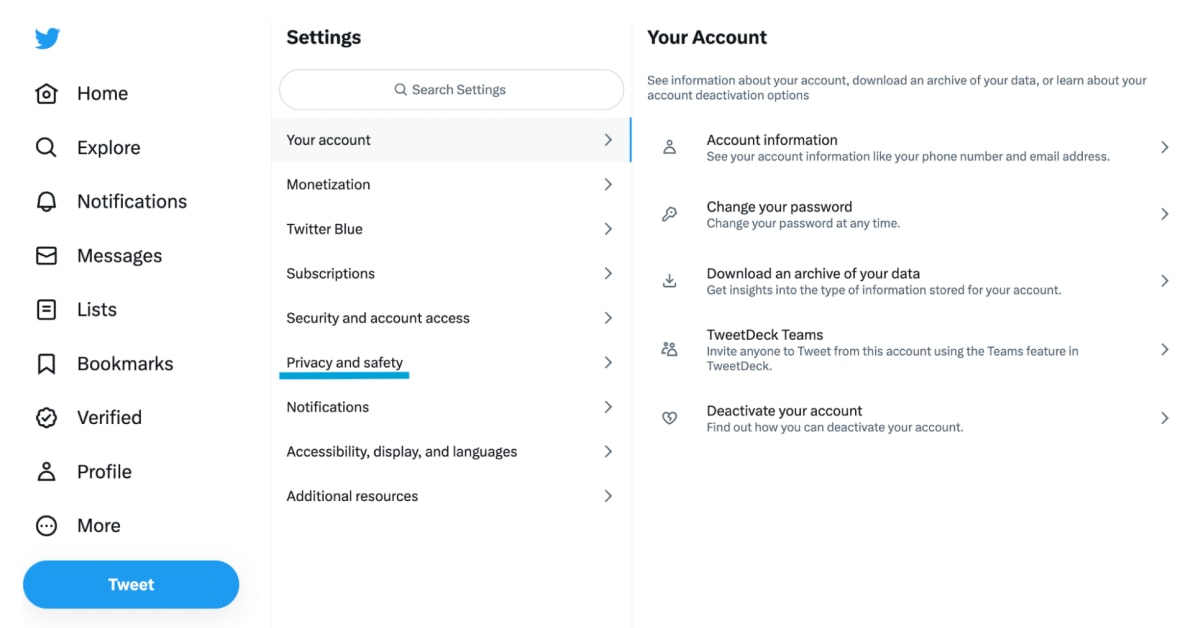Click the key icon beside Change your password
The height and width of the screenshot is (628, 1200).
pyautogui.click(x=669, y=213)
